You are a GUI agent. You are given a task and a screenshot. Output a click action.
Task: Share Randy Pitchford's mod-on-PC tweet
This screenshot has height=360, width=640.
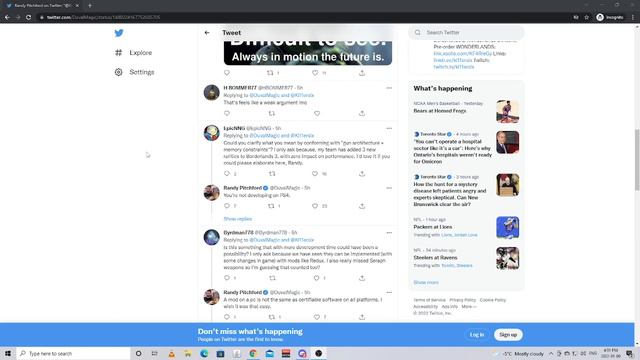point(362,317)
